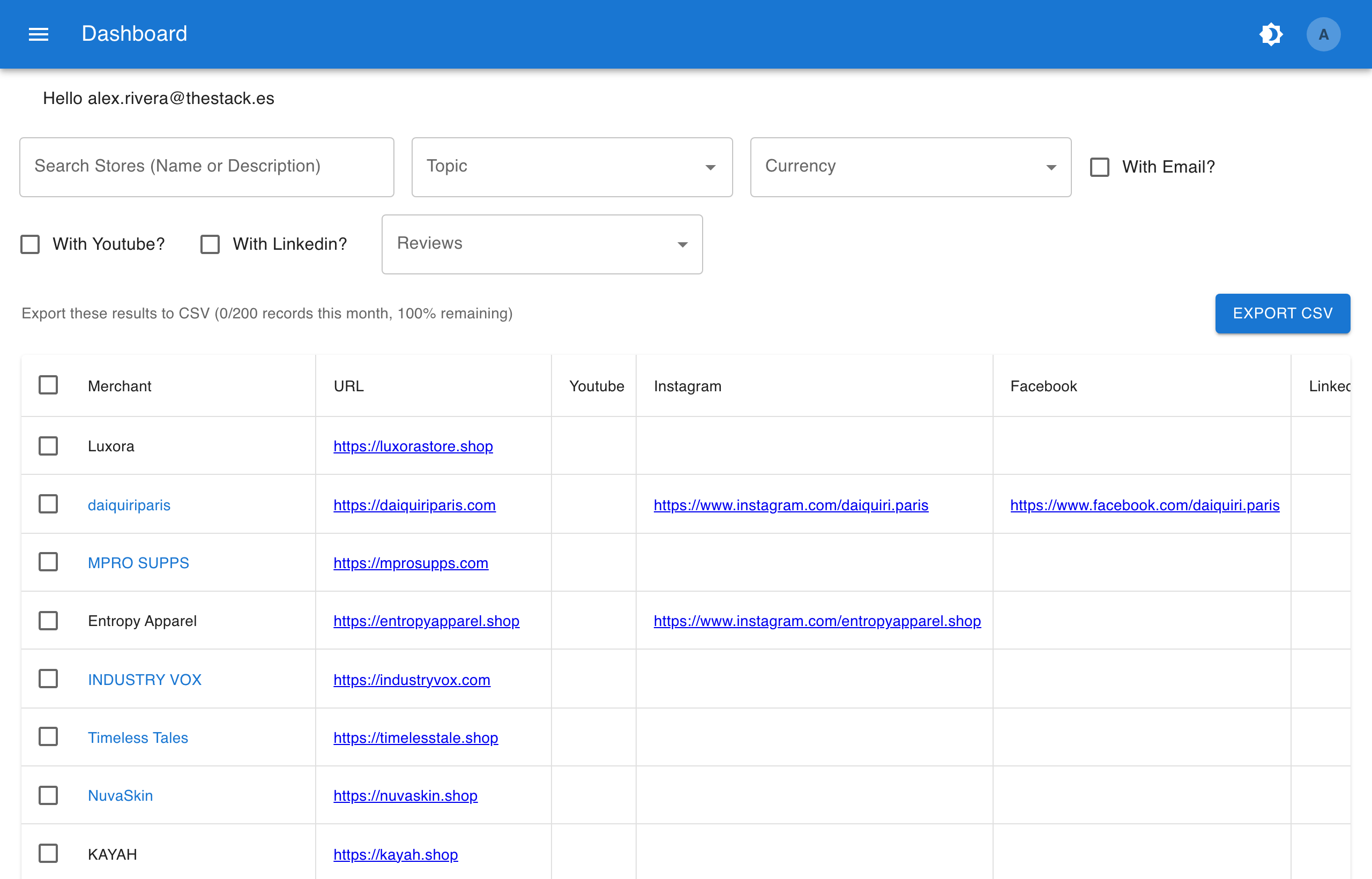This screenshot has height=879, width=1372.
Task: Click the Dashboard title text
Action: (x=134, y=34)
